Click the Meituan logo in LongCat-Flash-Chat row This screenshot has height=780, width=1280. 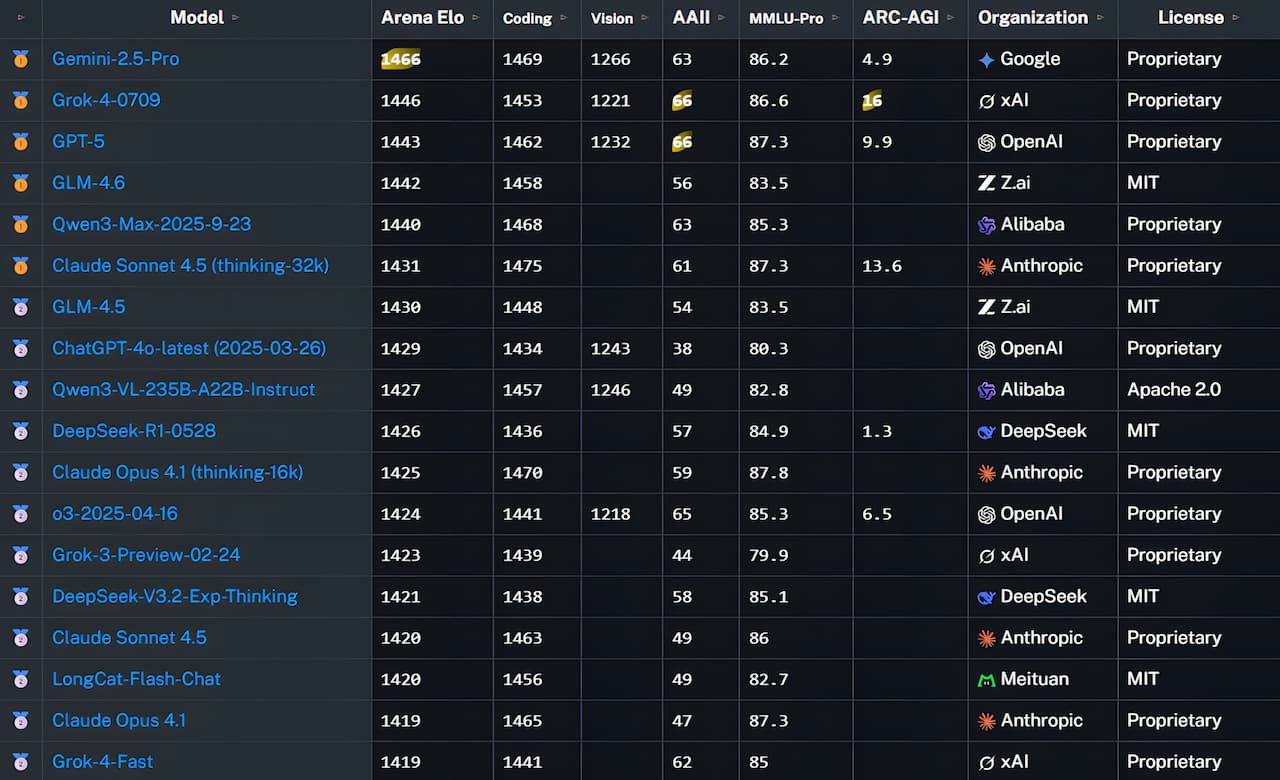(987, 680)
